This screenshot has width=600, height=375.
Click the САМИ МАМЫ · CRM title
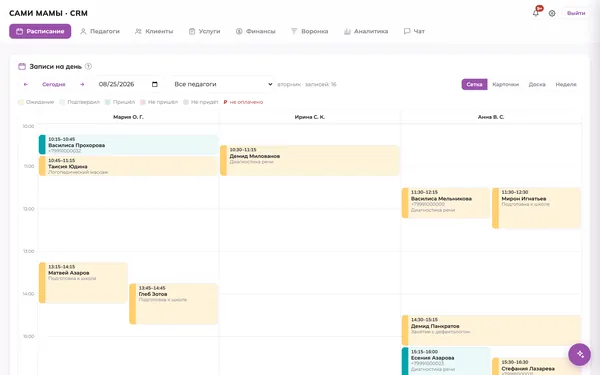tap(48, 13)
